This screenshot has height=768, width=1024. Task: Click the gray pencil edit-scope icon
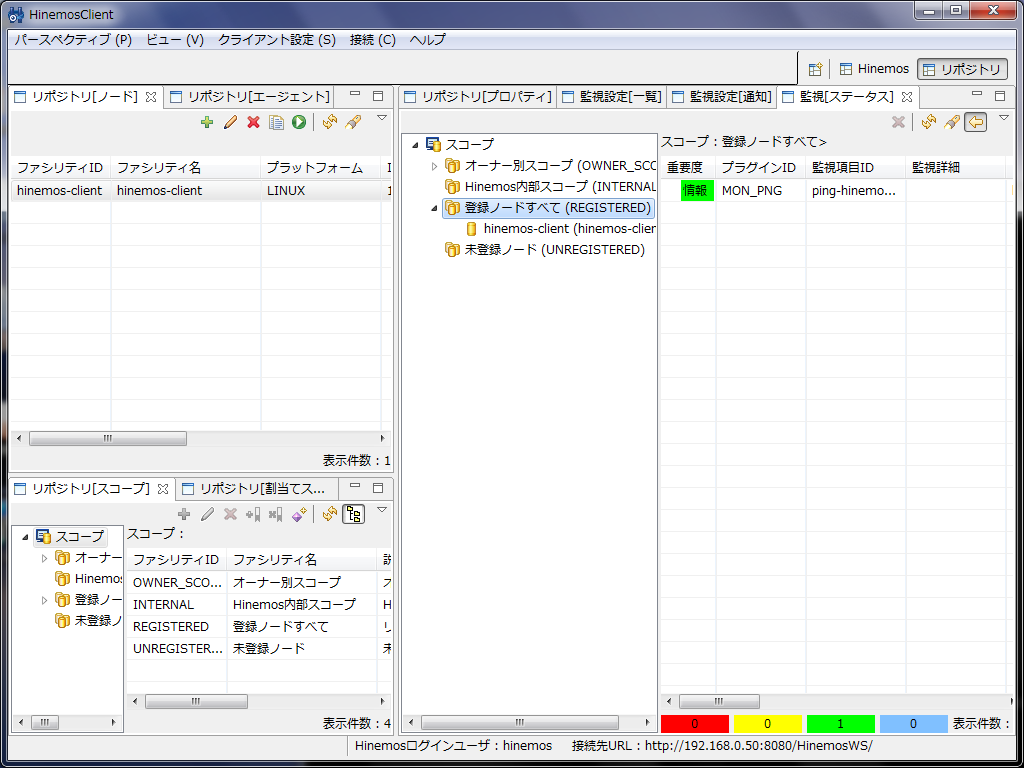(207, 515)
